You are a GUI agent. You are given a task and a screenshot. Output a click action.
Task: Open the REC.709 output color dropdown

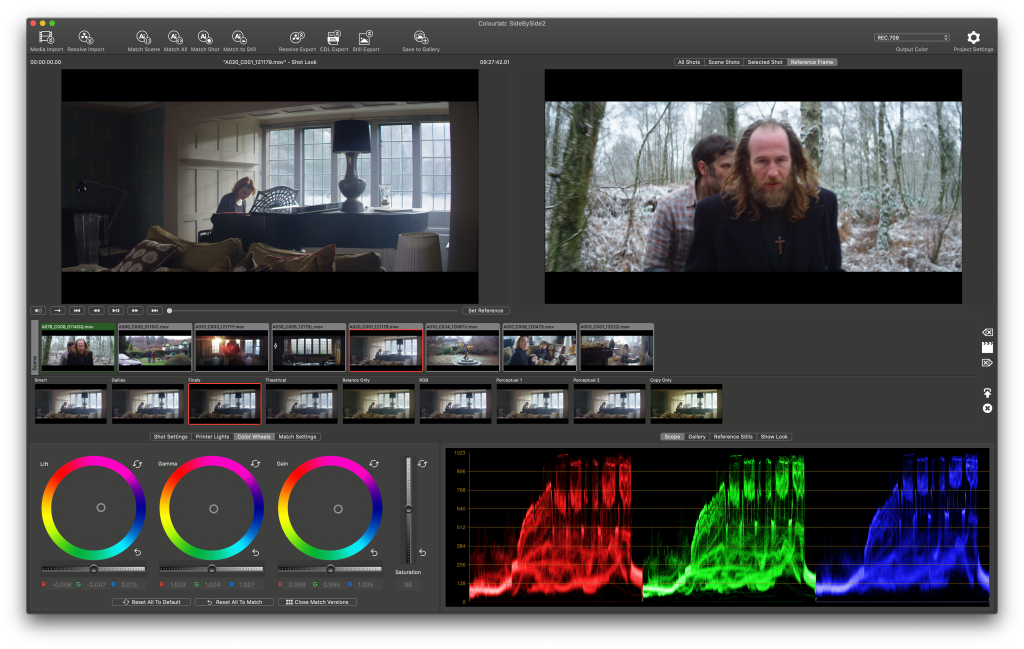912,37
